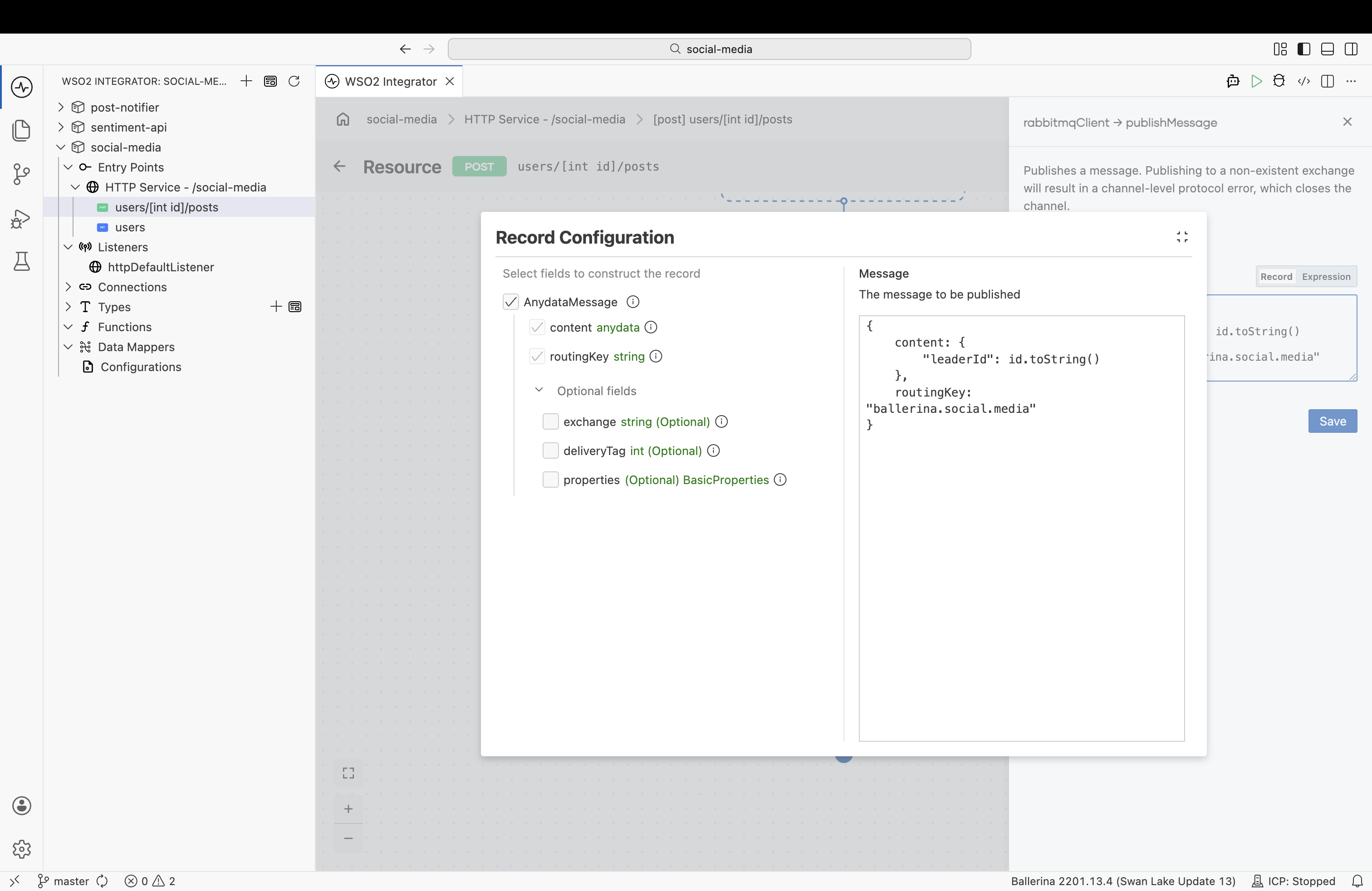Switch to the Expression tab
The width and height of the screenshot is (1372, 891).
[1326, 277]
